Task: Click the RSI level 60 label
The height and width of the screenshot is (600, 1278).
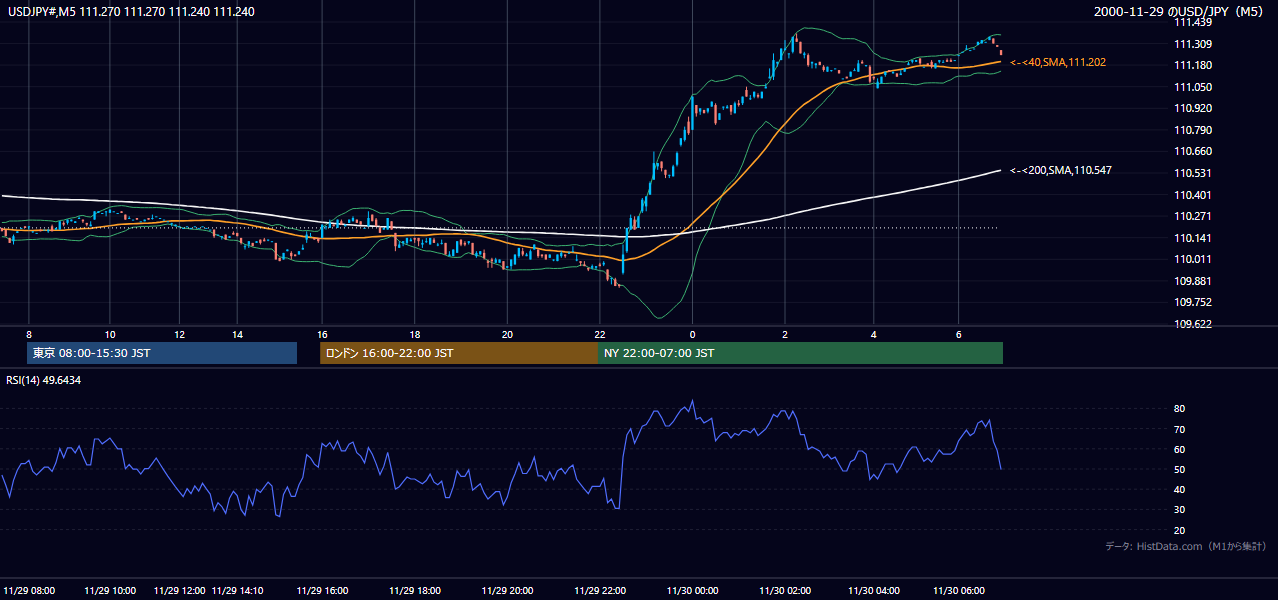Action: pos(1179,449)
